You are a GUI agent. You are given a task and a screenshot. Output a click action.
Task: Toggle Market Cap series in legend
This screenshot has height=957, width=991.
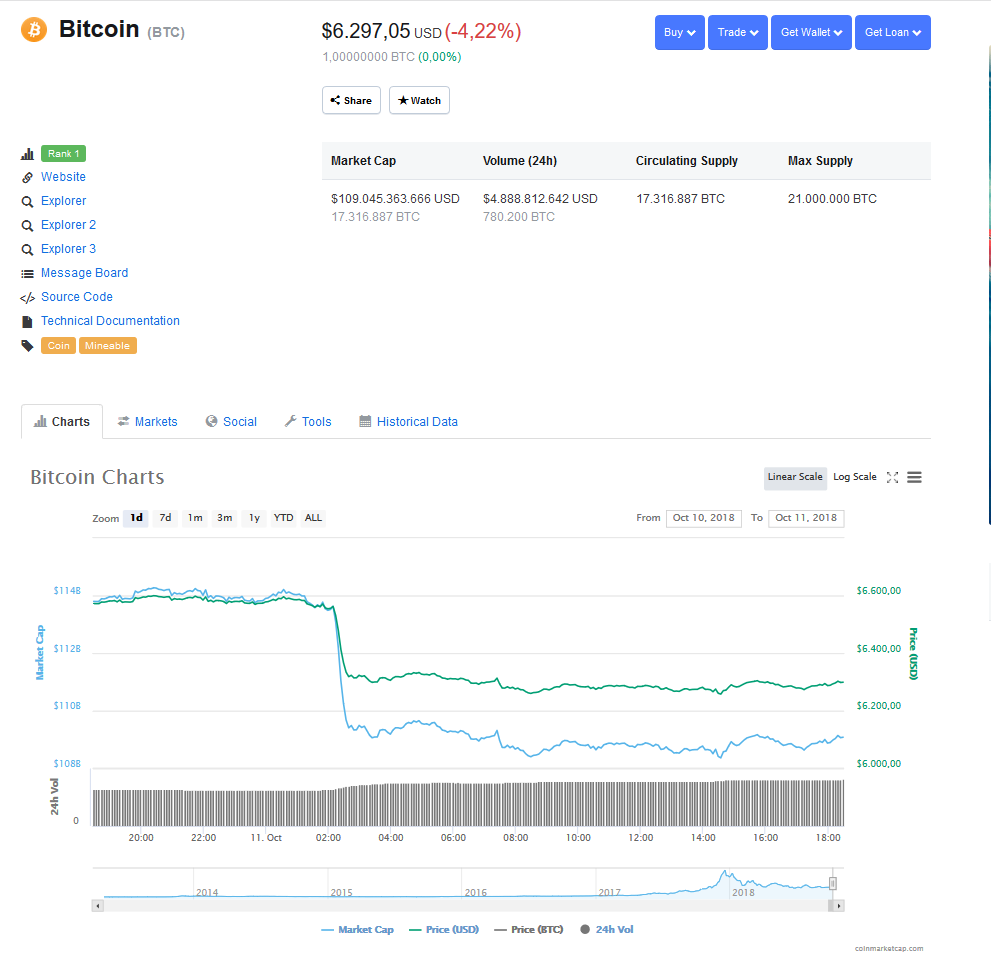pos(358,930)
